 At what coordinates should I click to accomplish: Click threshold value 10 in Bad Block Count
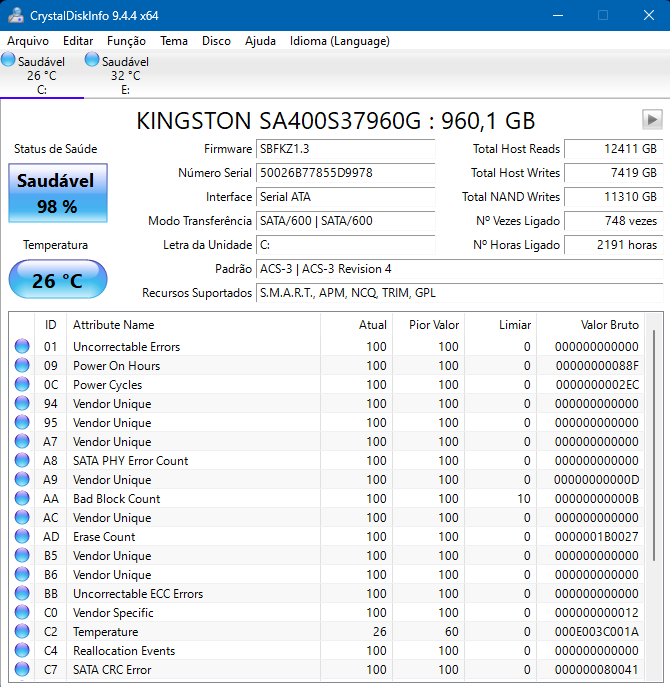point(524,499)
